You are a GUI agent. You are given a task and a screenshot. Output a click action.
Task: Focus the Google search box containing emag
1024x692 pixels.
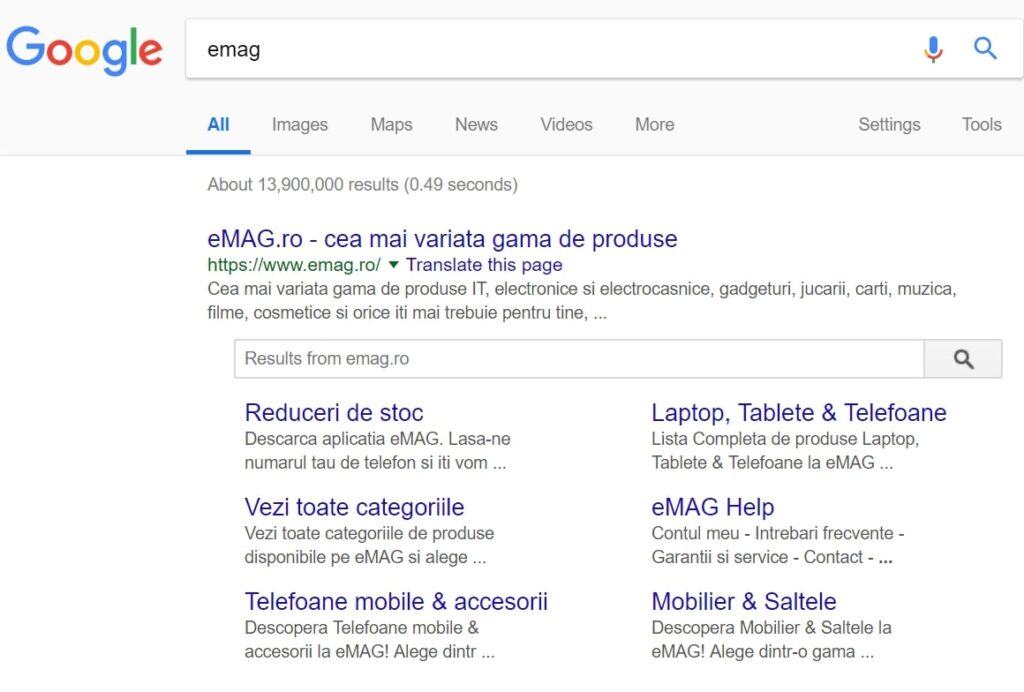[550, 49]
